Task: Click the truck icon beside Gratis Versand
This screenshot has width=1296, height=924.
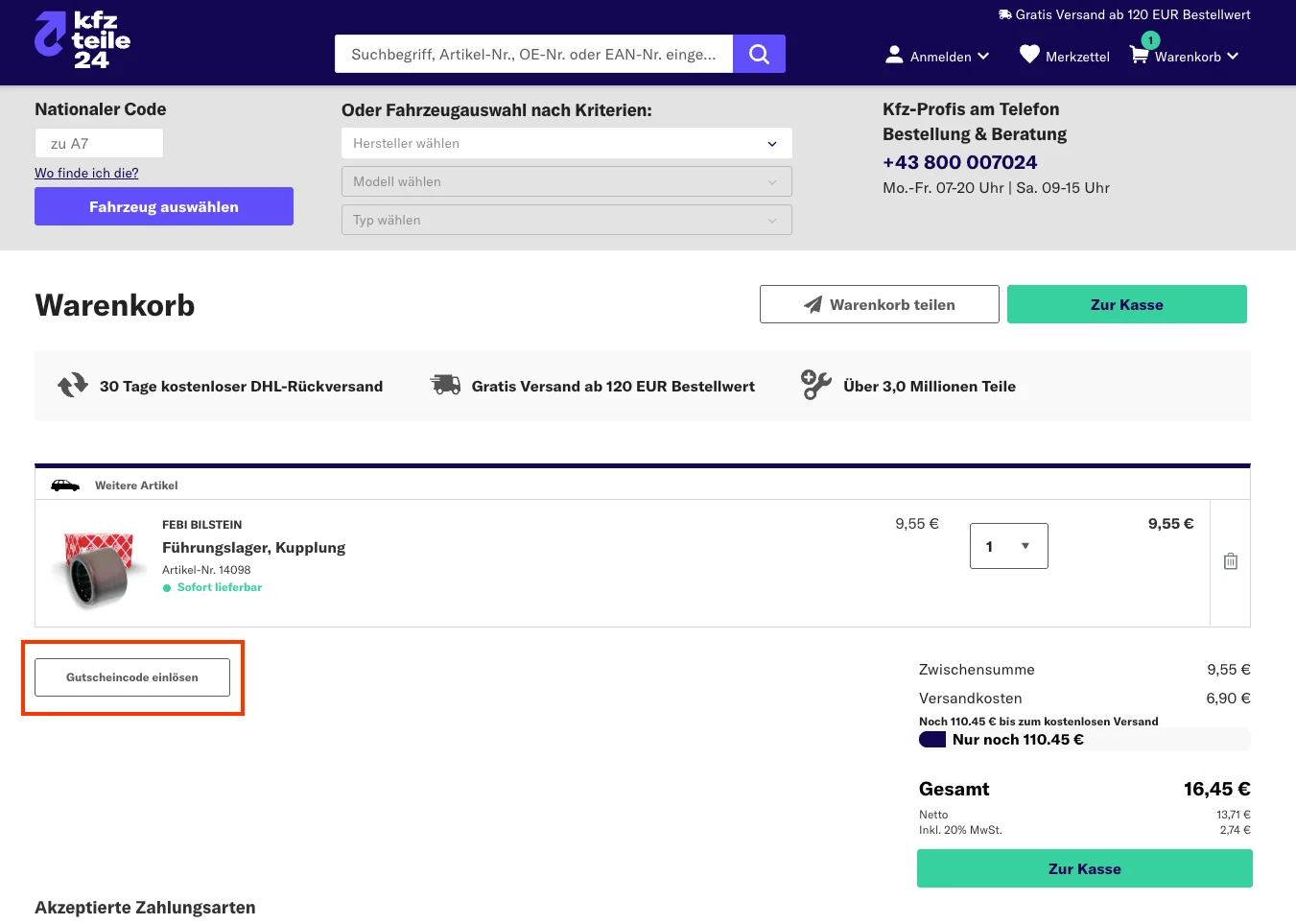Action: click(445, 385)
